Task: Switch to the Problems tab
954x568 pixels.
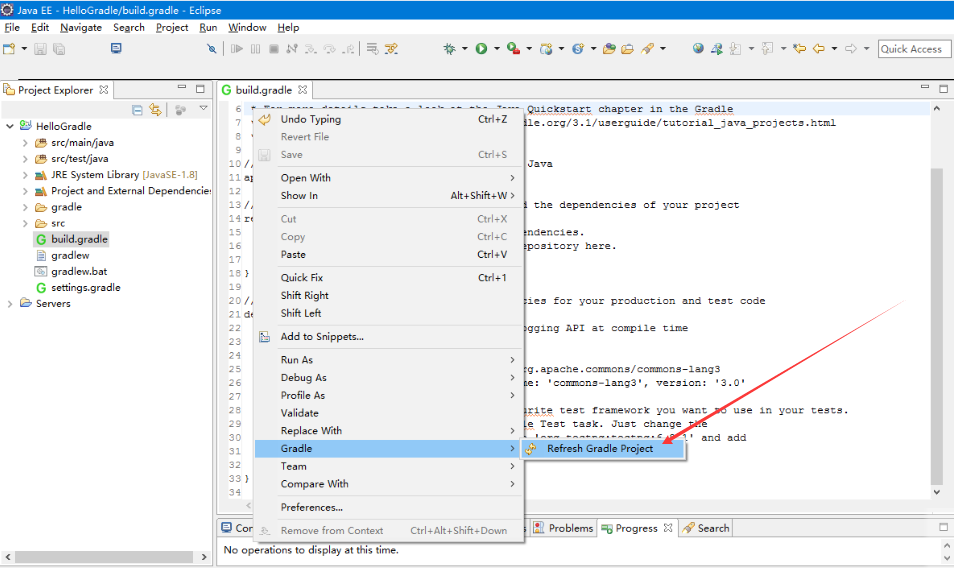Action: click(x=563, y=528)
